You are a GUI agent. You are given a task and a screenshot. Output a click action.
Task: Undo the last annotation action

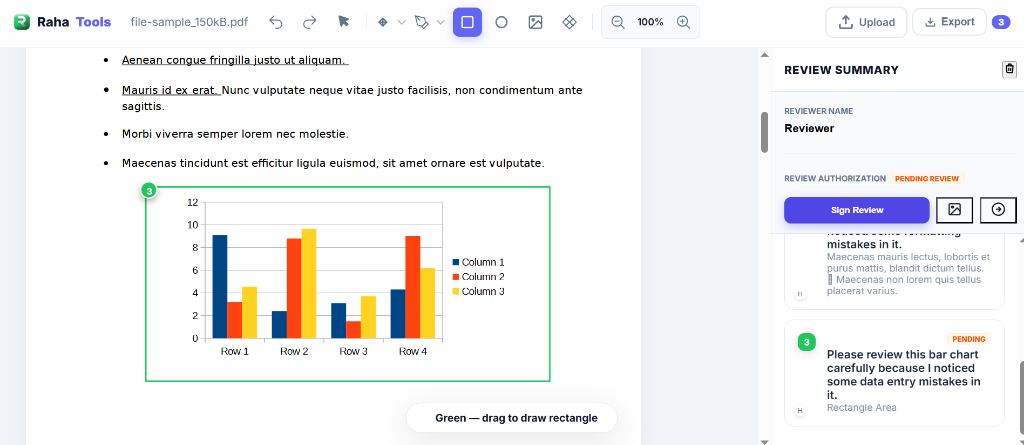click(x=276, y=22)
